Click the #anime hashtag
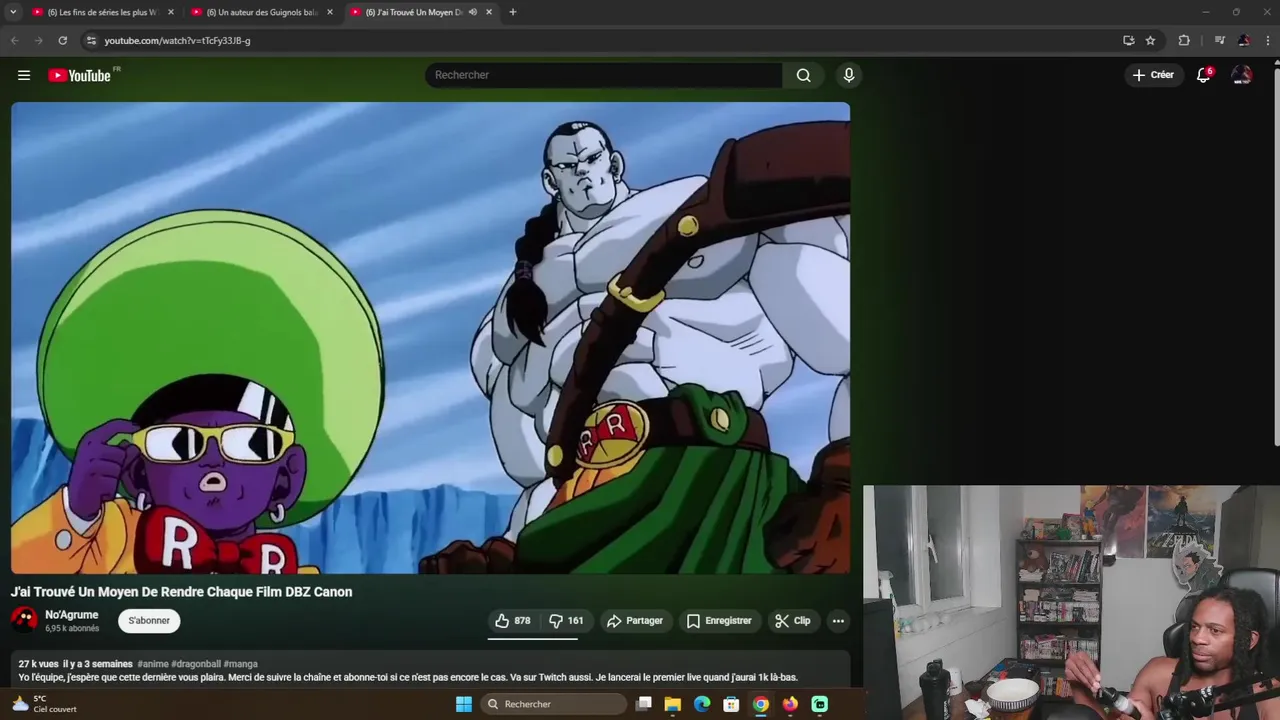This screenshot has height=720, width=1280. point(153,664)
